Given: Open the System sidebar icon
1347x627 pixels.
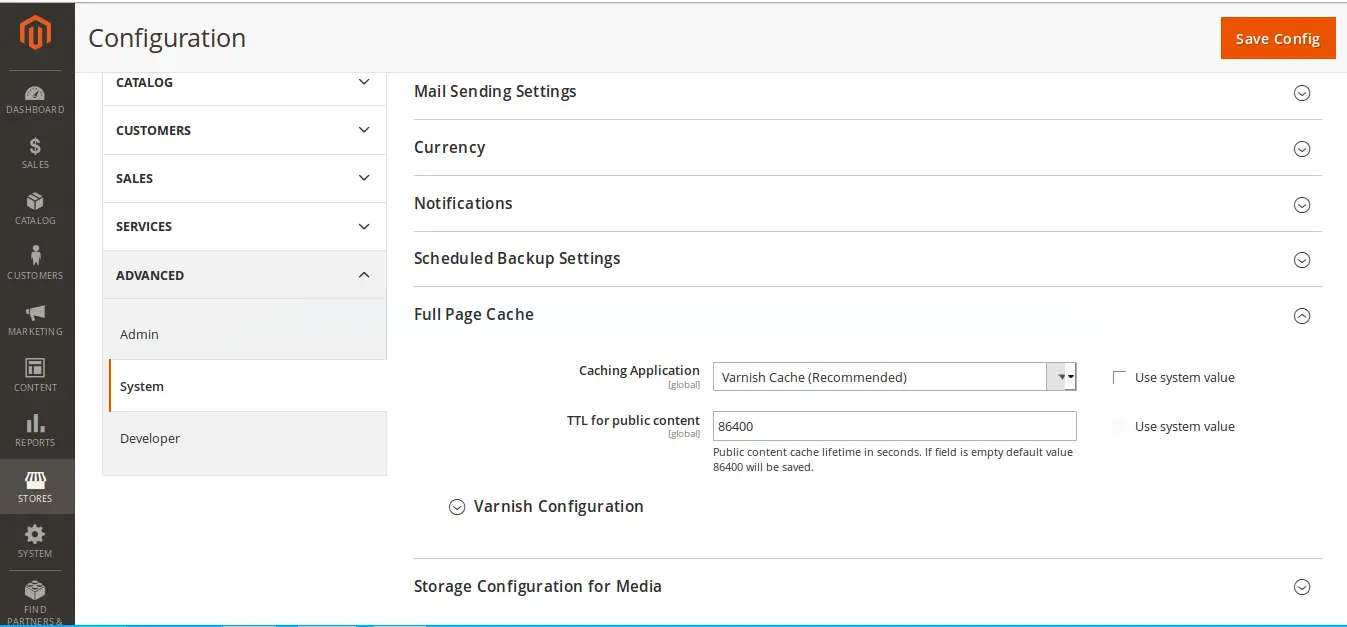Looking at the screenshot, I should (35, 541).
